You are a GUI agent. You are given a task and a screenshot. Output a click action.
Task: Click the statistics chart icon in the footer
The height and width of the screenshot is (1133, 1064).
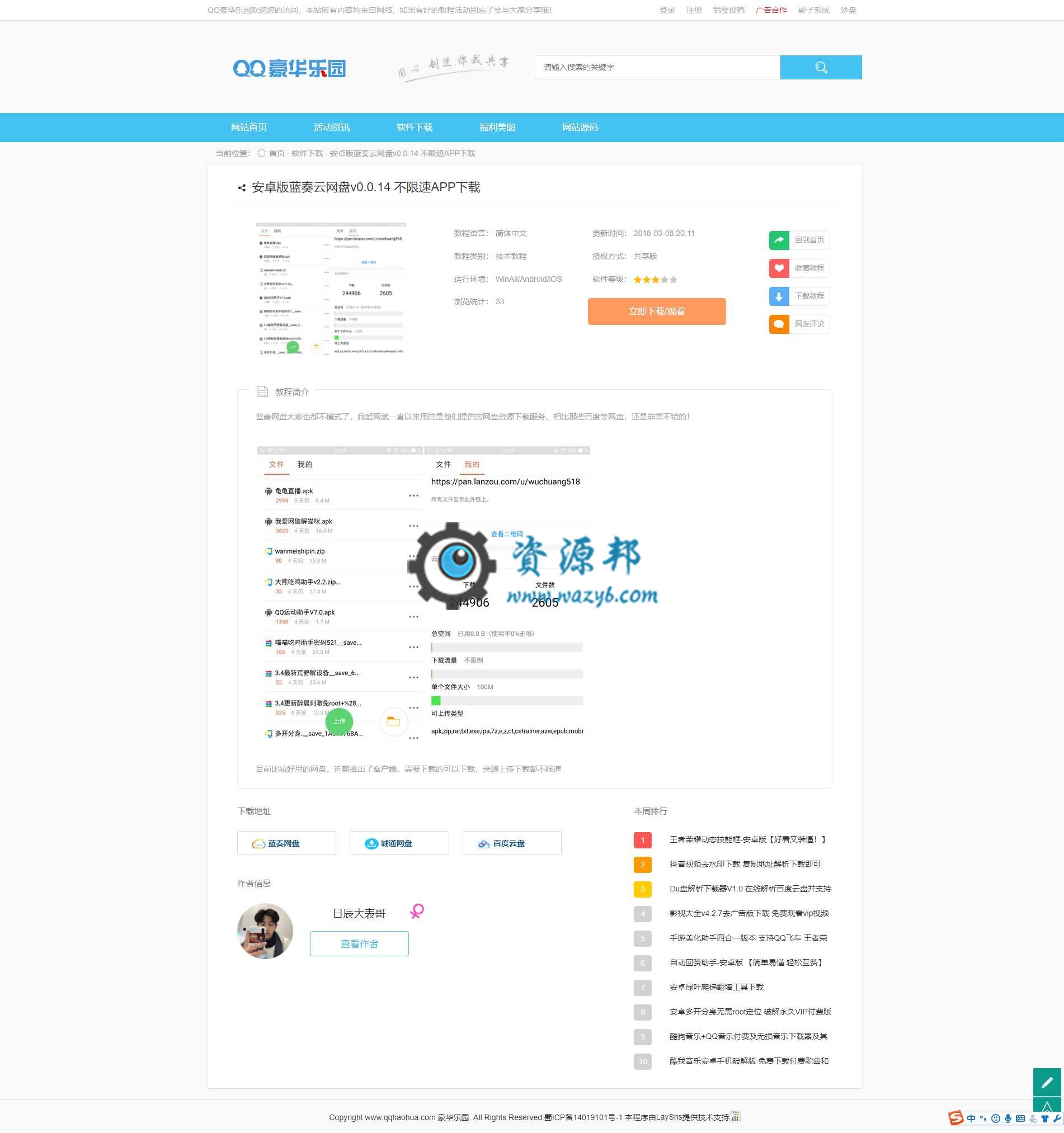coord(735,1116)
